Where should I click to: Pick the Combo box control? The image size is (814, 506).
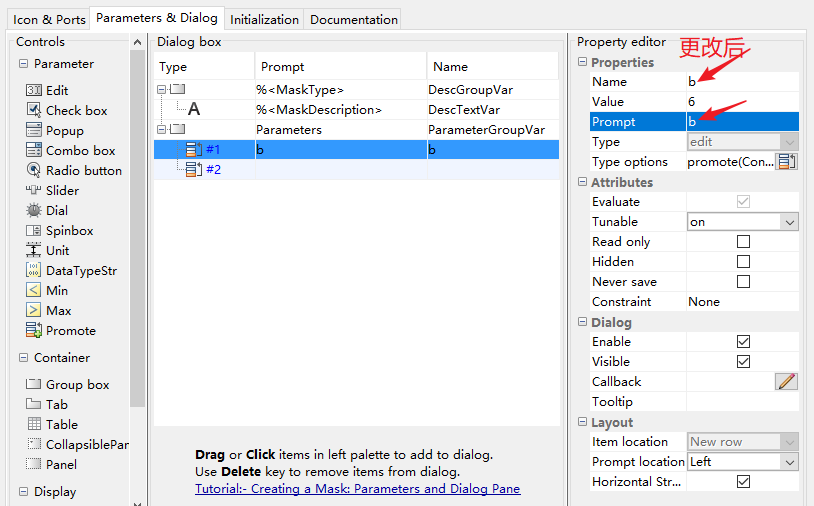pyautogui.click(x=71, y=151)
